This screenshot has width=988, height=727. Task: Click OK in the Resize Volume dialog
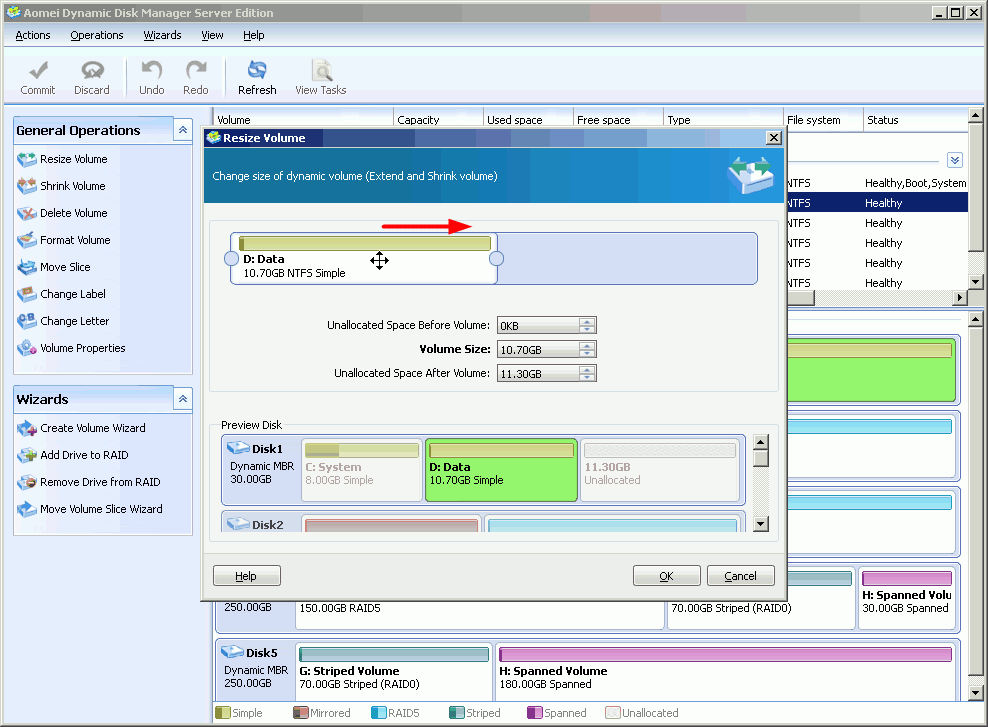click(x=666, y=576)
